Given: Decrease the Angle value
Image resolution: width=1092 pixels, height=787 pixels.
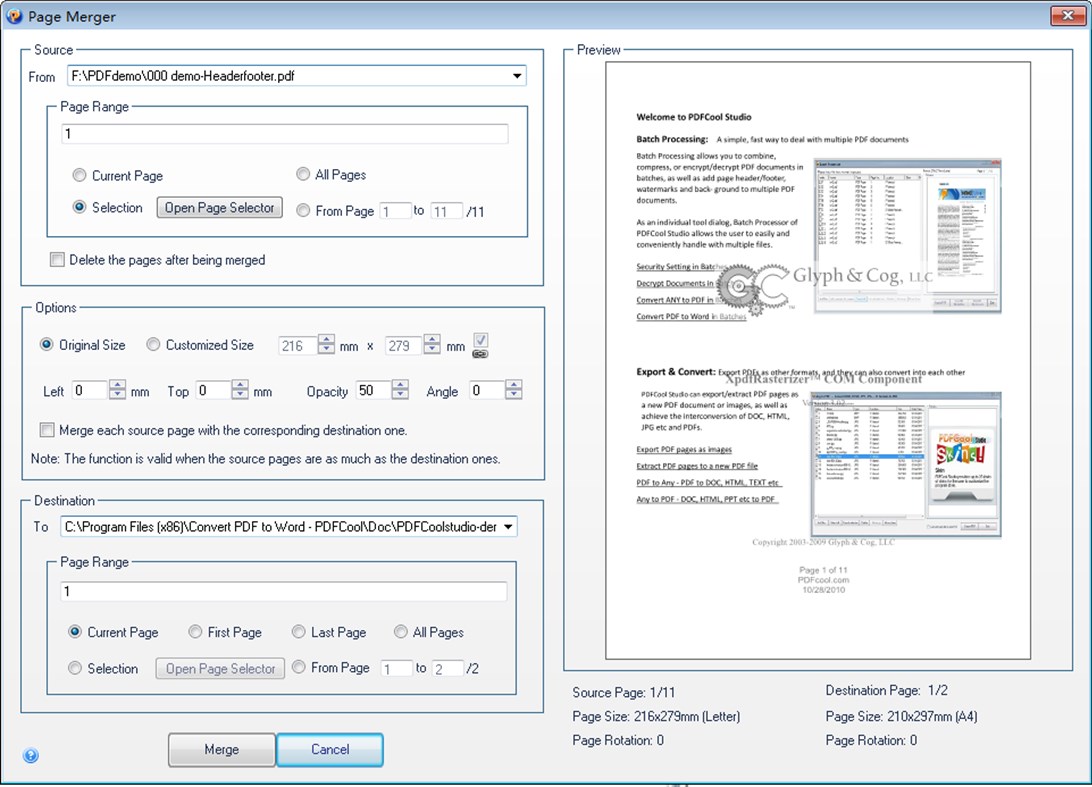Looking at the screenshot, I should 514,395.
